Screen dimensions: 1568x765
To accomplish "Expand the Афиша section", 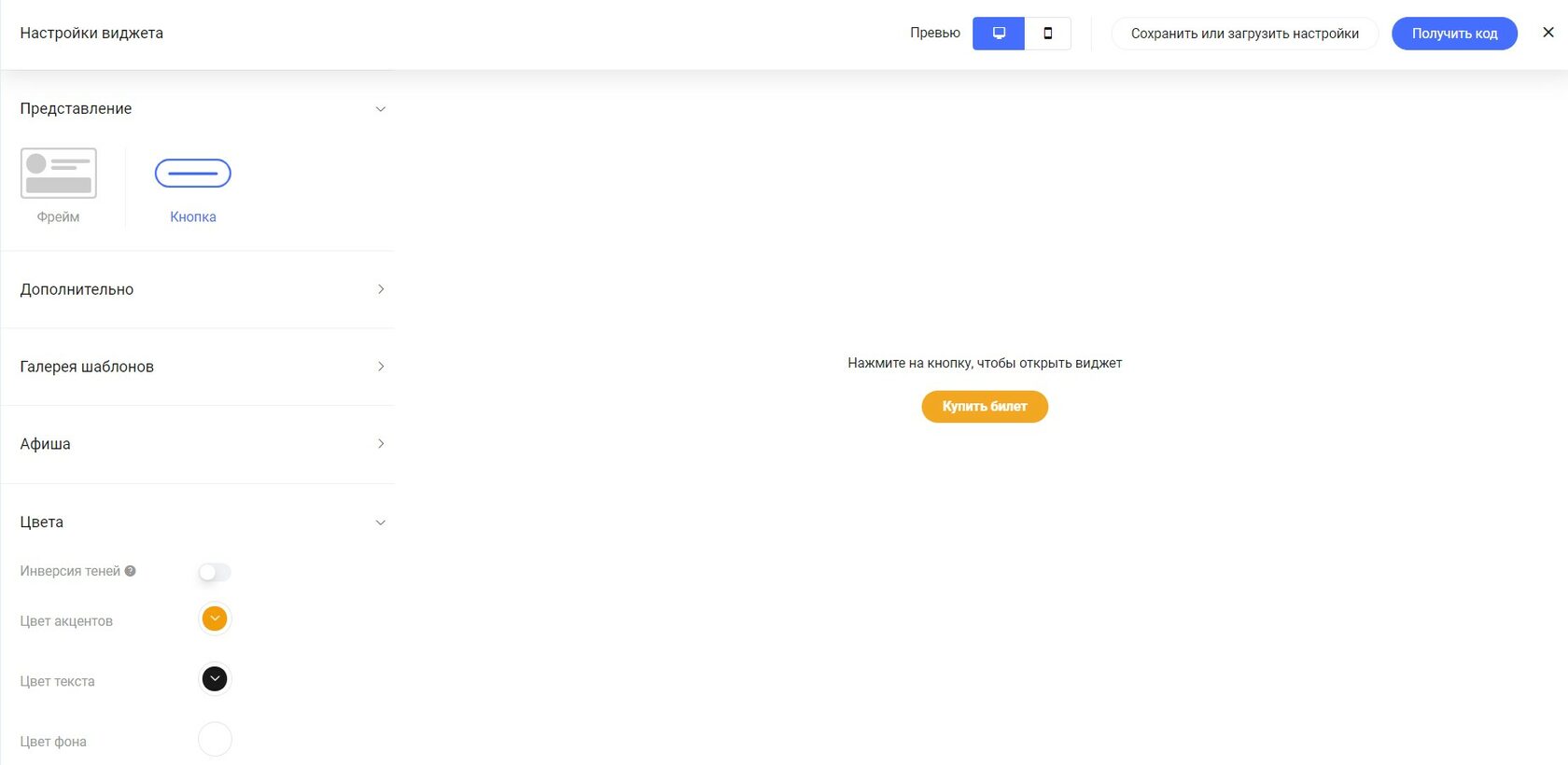I will pos(381,444).
